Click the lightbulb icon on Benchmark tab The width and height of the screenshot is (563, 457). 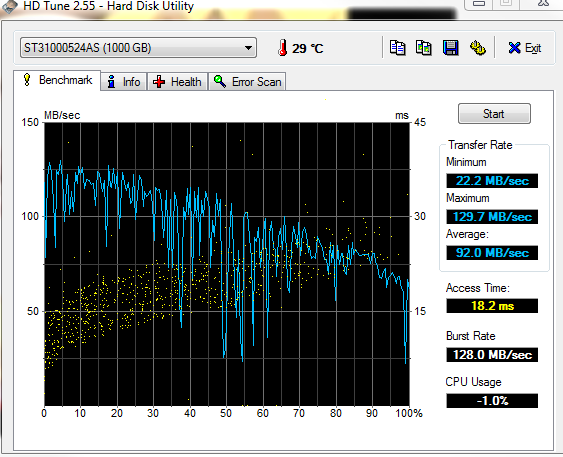coord(27,80)
